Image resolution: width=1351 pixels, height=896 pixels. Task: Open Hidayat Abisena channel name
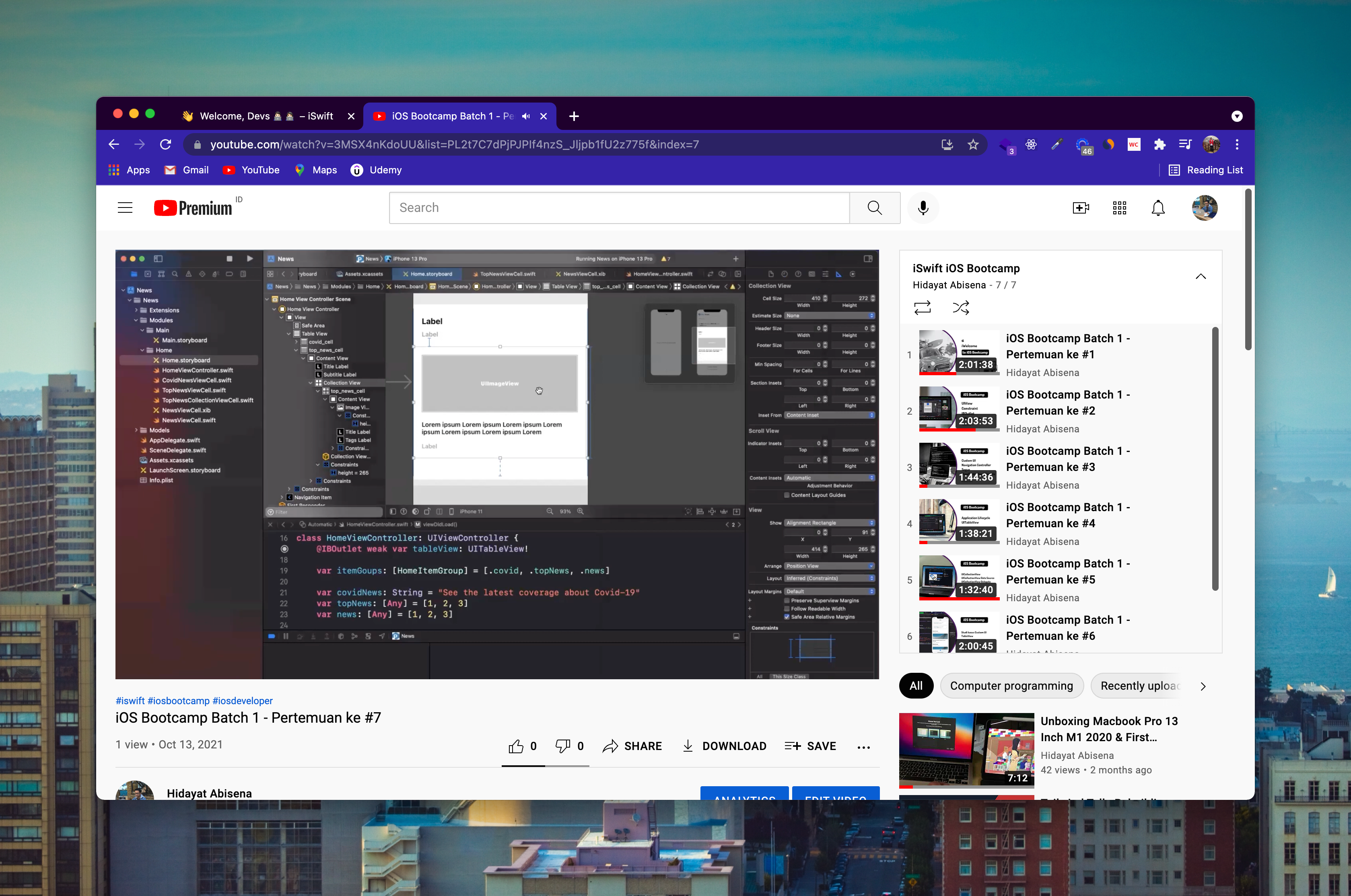pos(209,793)
